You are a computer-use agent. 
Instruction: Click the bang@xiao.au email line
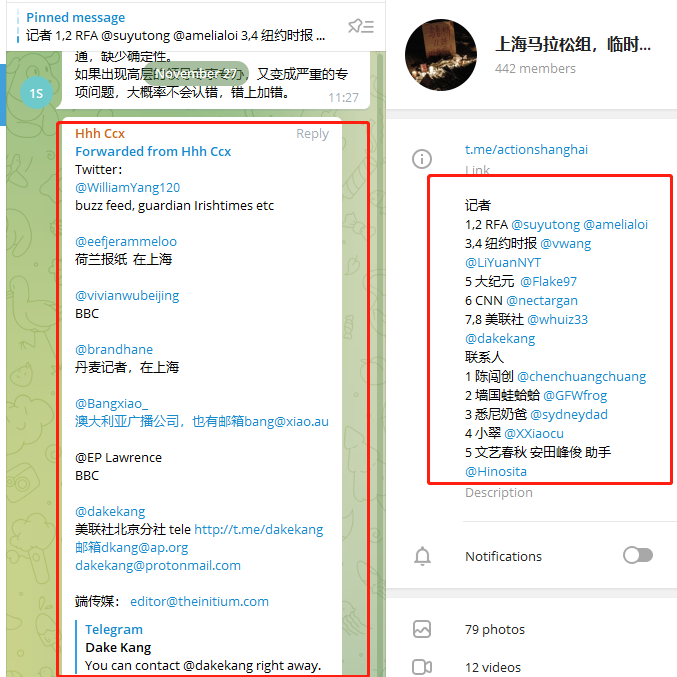point(202,421)
